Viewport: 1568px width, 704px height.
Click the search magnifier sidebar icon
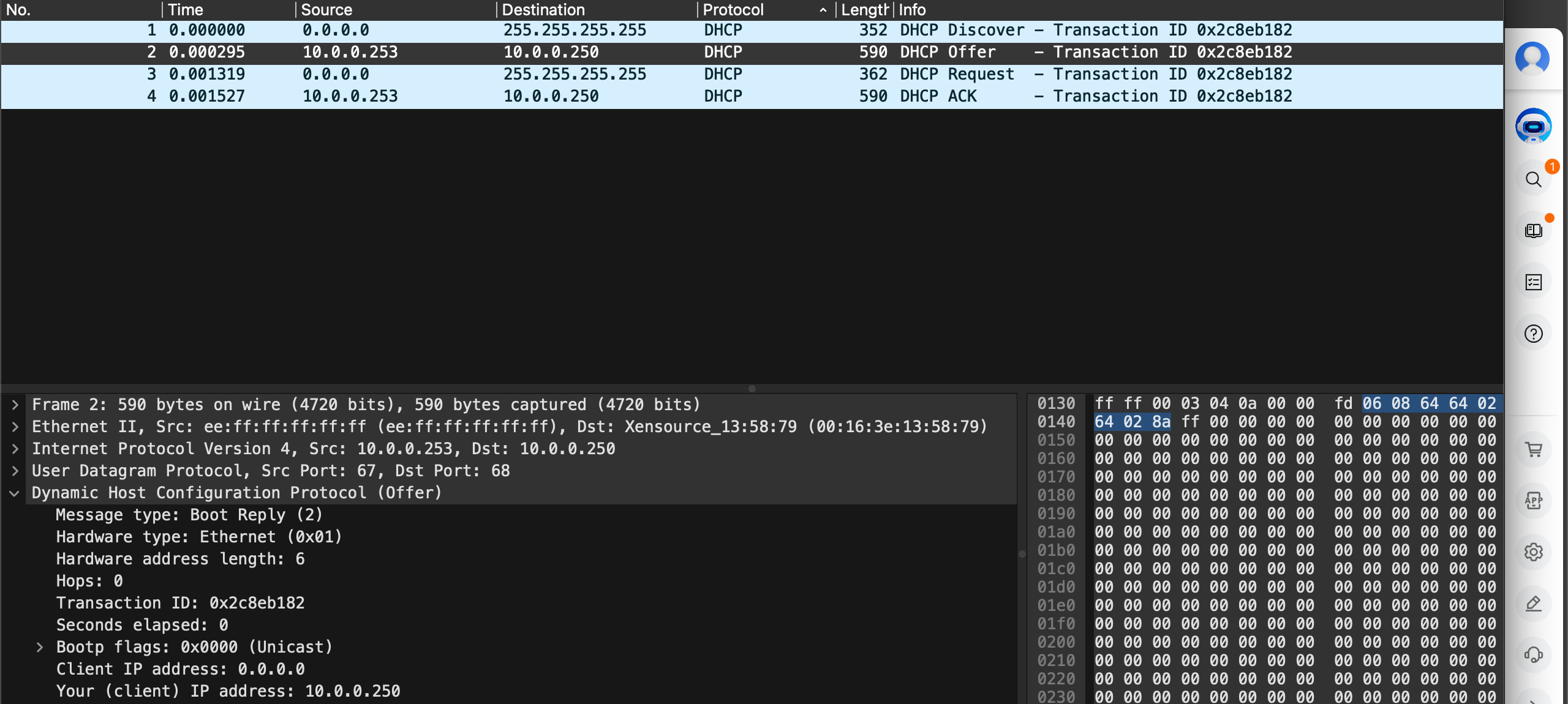[x=1533, y=179]
